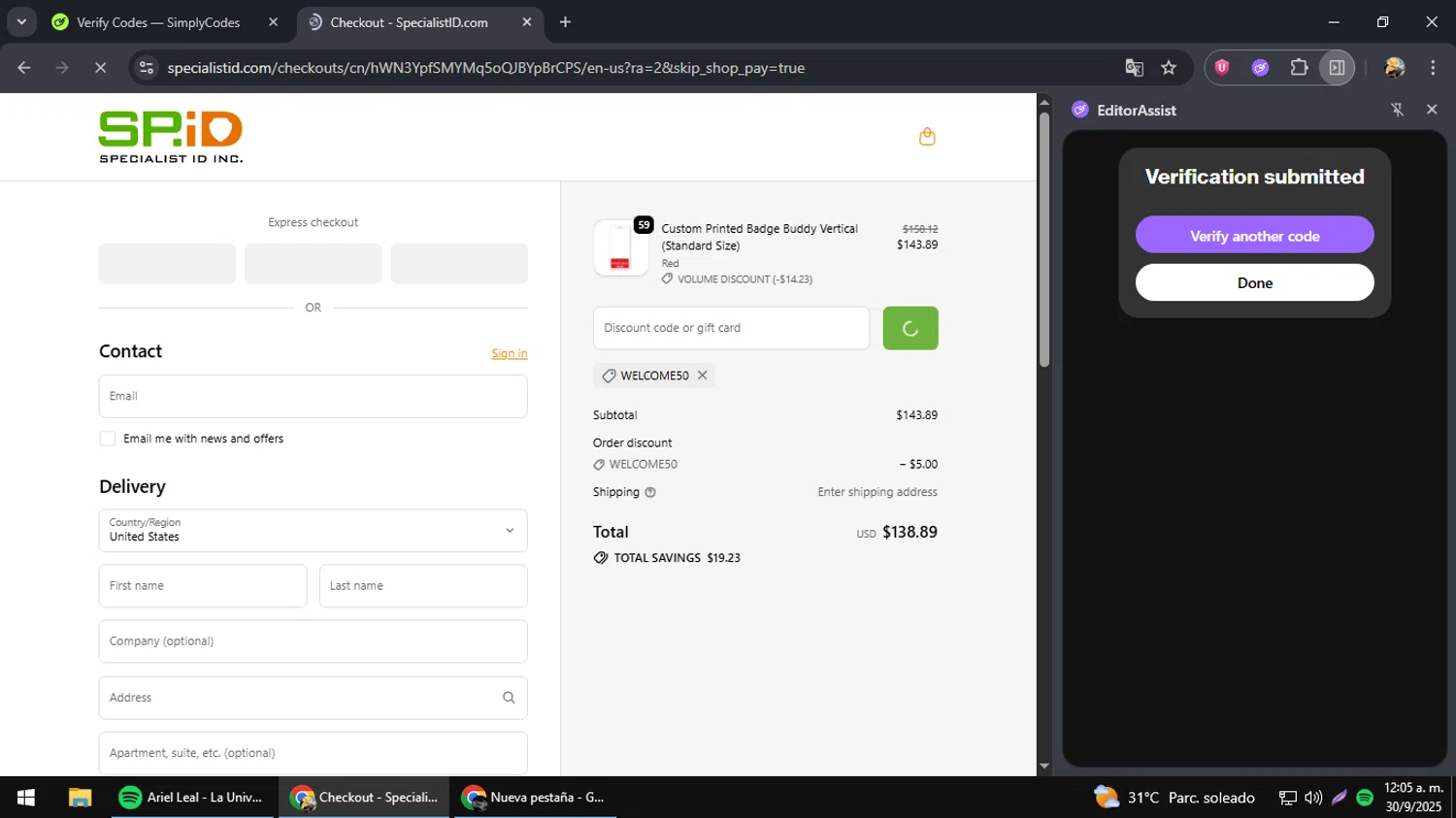Viewport: 1456px width, 818px height.
Task: Stop loading the page
Action: click(x=100, y=68)
